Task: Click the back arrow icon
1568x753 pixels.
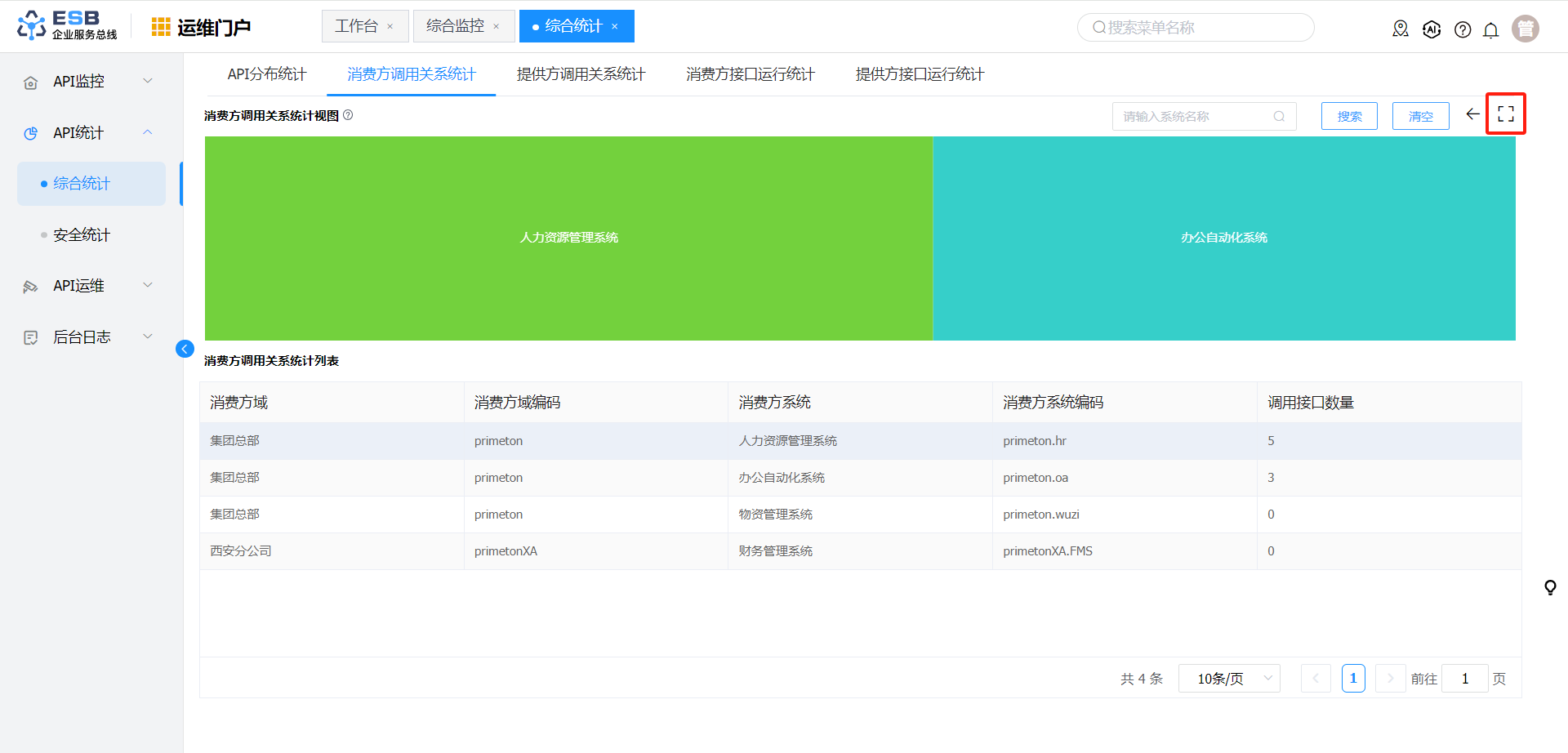Action: tap(1472, 114)
